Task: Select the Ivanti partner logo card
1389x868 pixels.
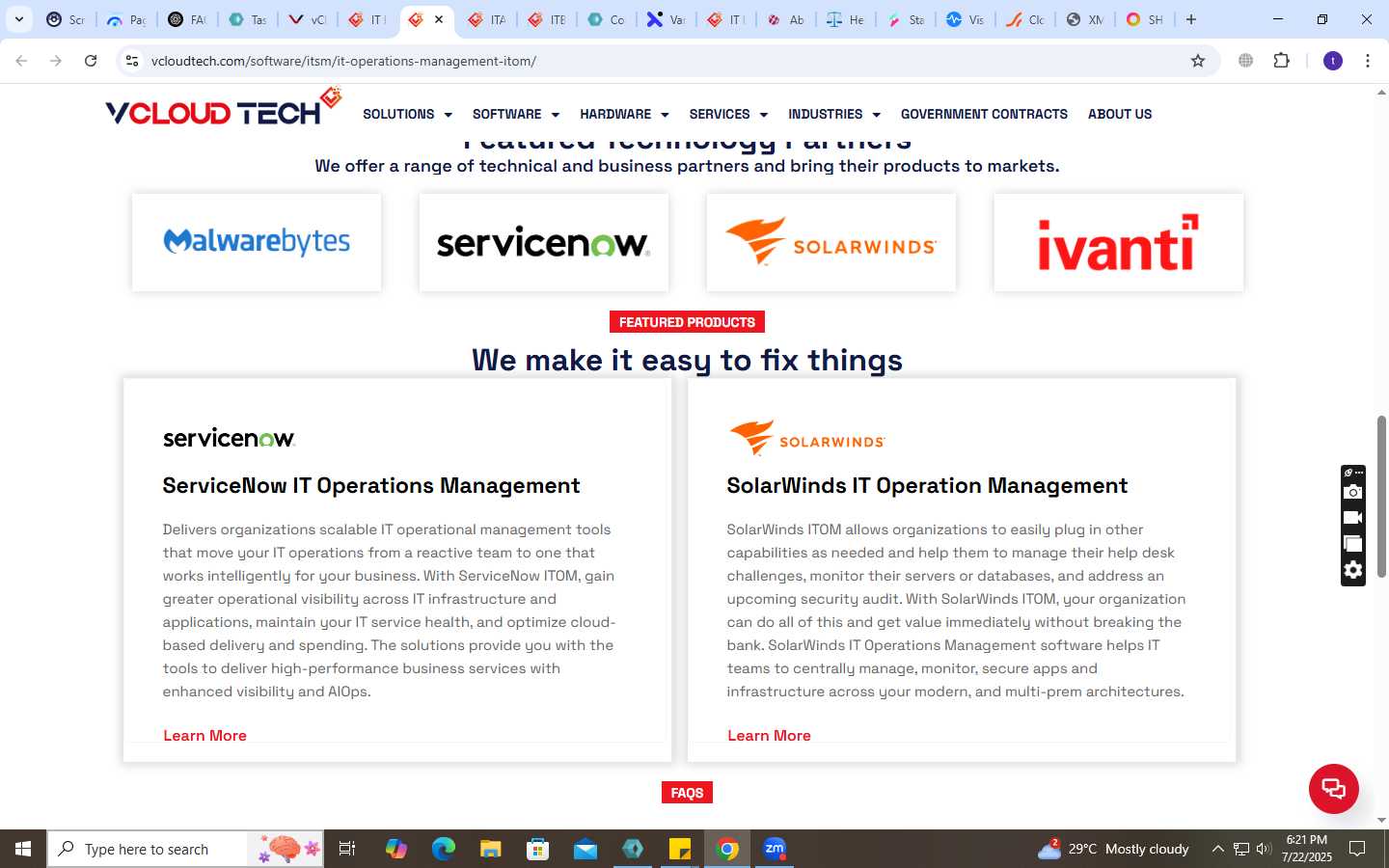Action: coord(1119,242)
